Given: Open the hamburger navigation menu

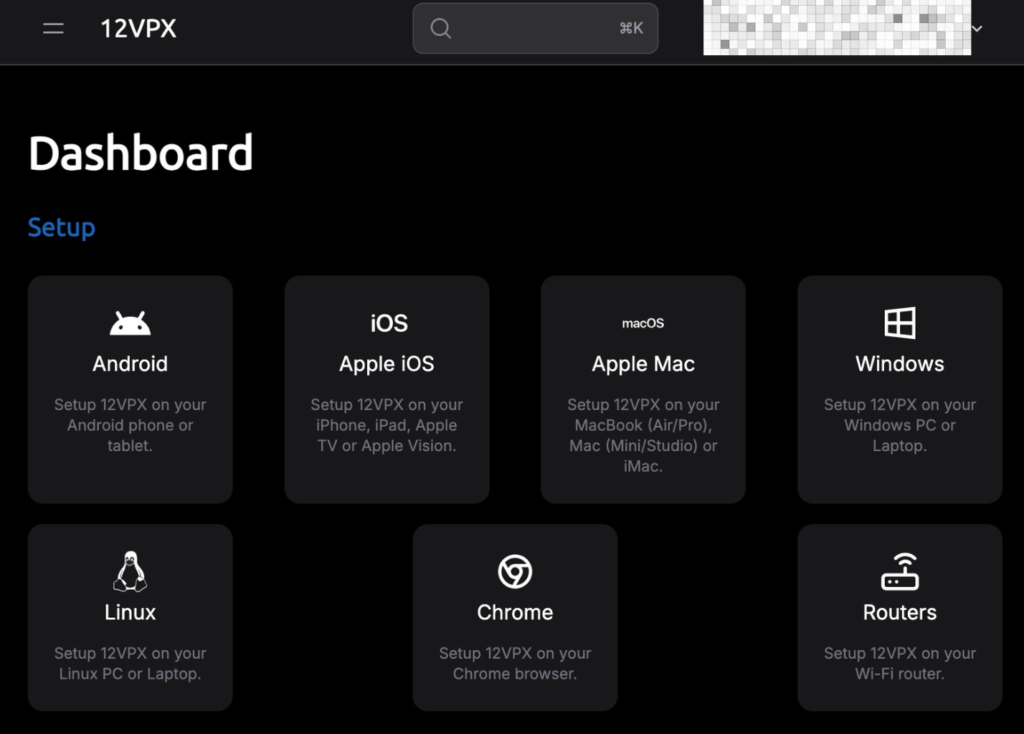Looking at the screenshot, I should [53, 29].
